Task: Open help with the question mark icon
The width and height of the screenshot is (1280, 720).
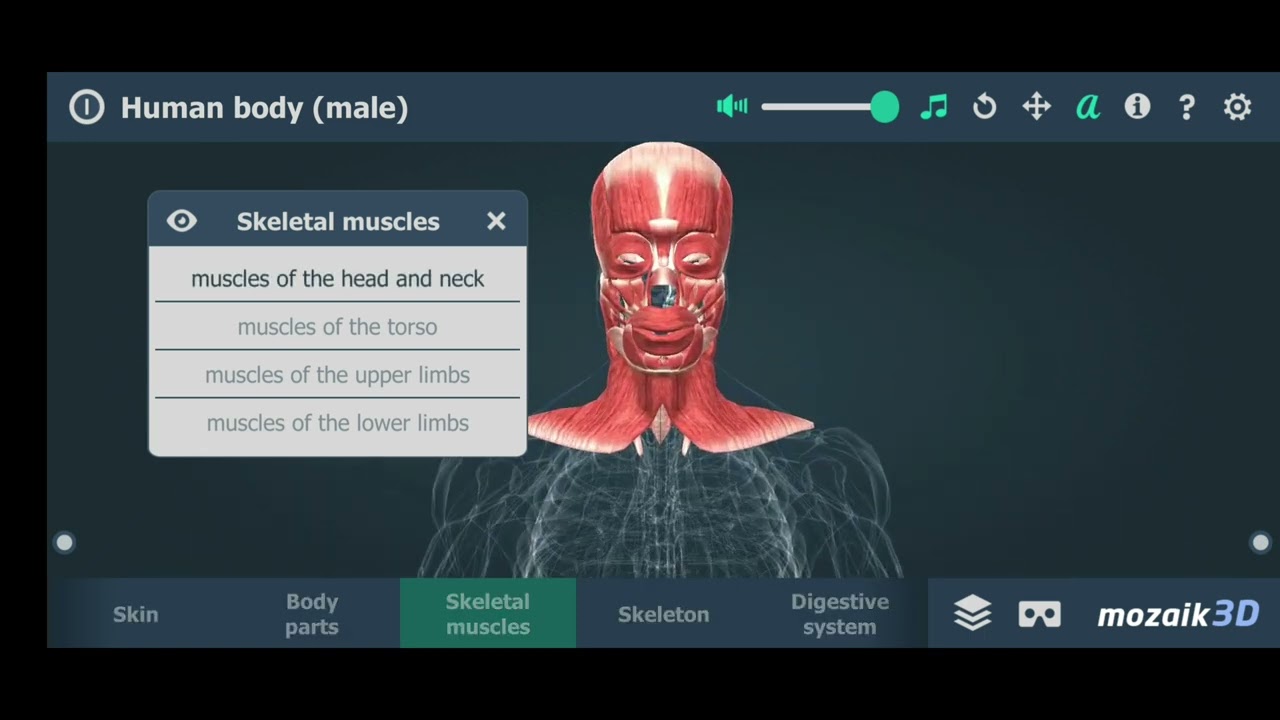Action: point(1187,107)
